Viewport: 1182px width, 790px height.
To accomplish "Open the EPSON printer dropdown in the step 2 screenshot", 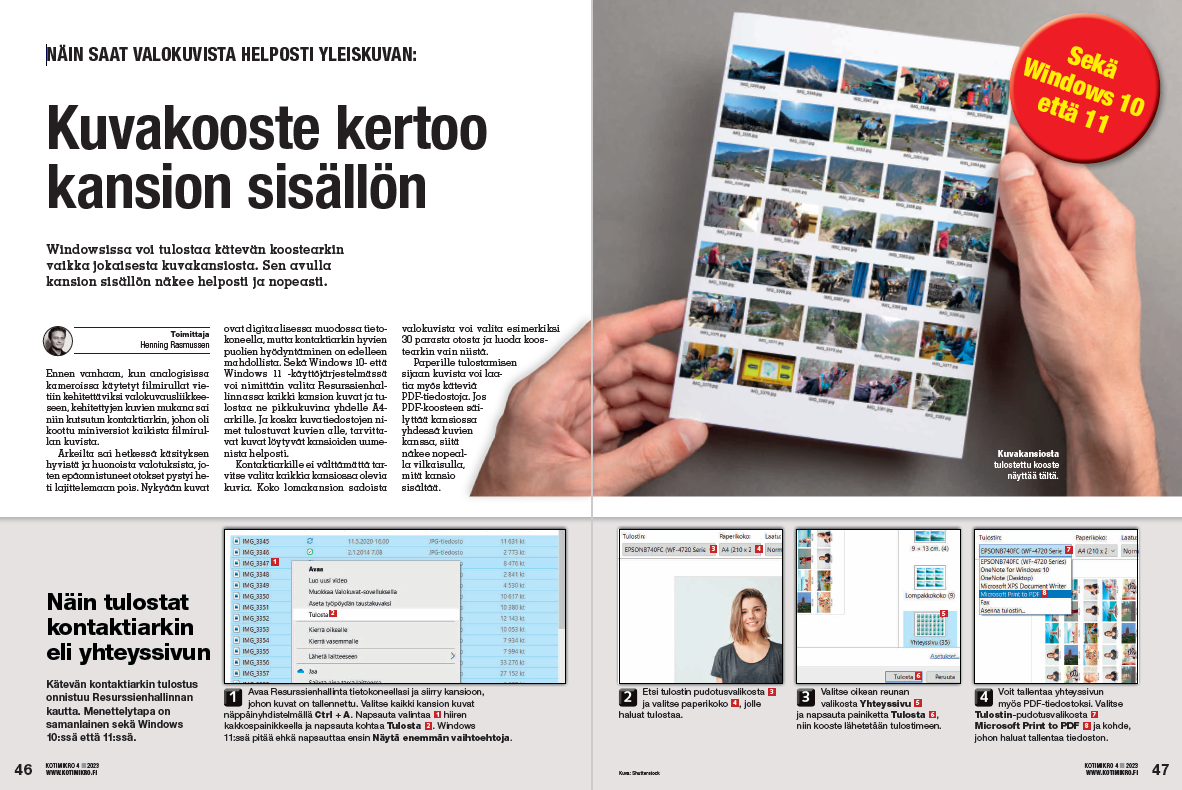I will (x=670, y=550).
